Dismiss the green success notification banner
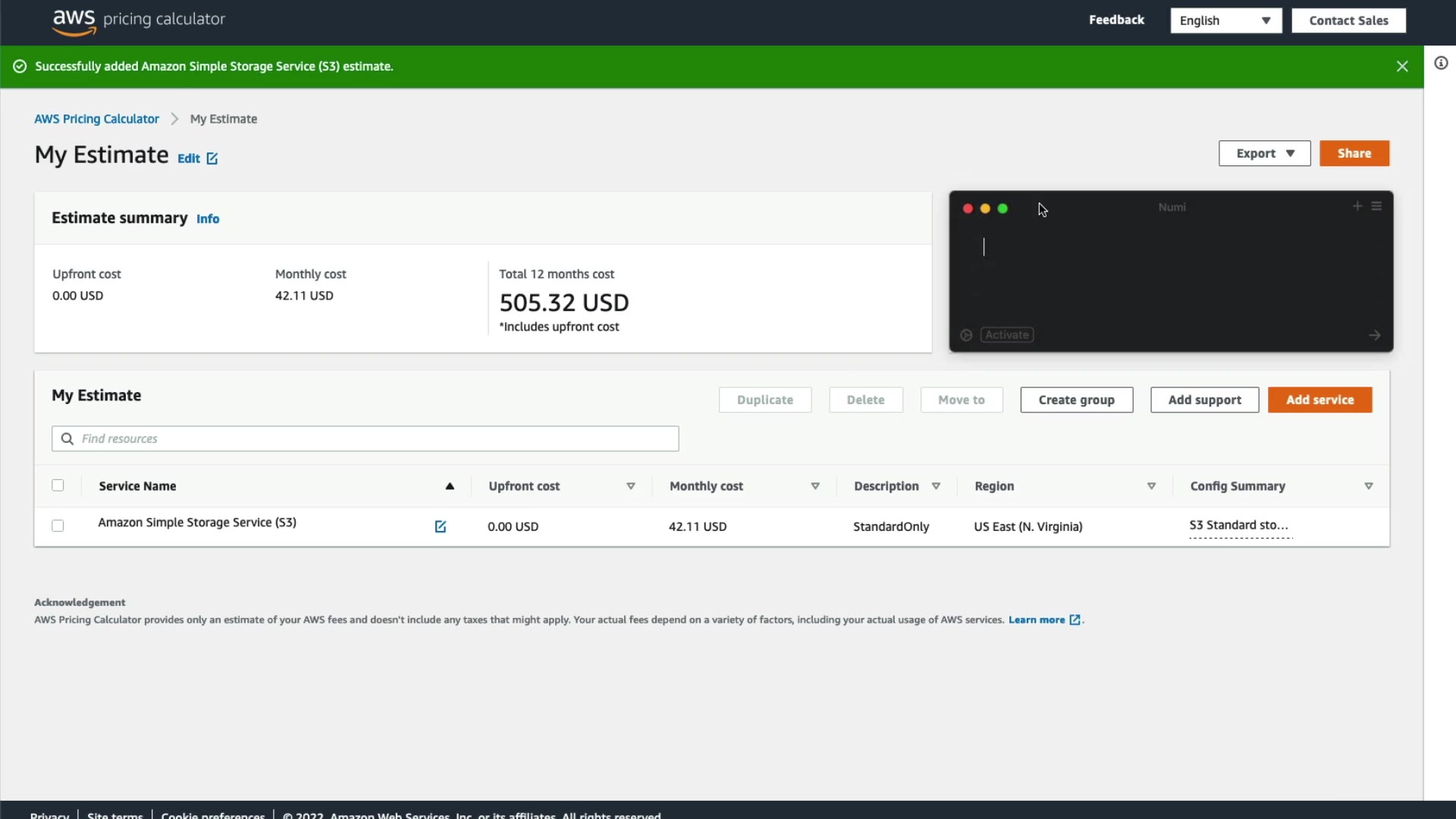 pyautogui.click(x=1402, y=67)
